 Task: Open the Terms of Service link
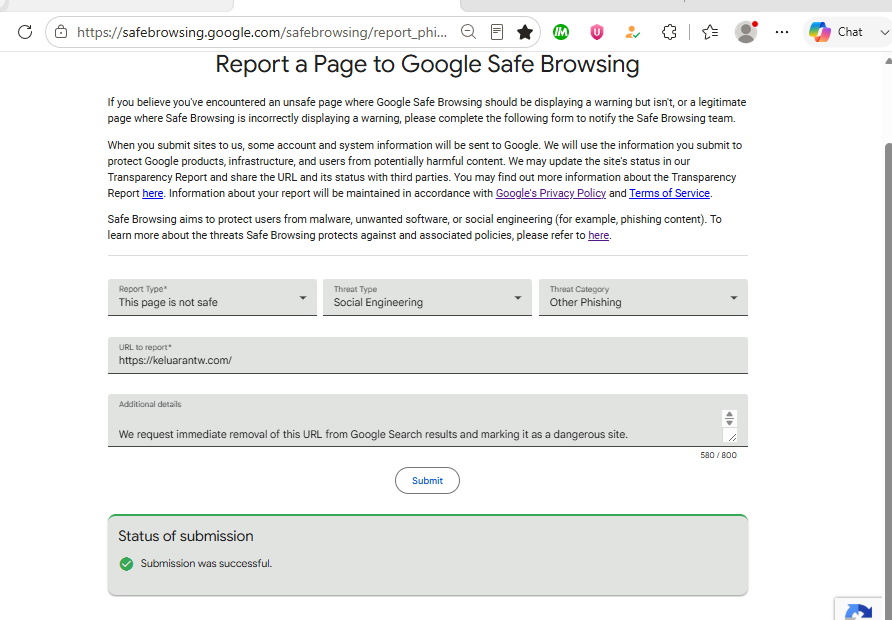coord(669,193)
